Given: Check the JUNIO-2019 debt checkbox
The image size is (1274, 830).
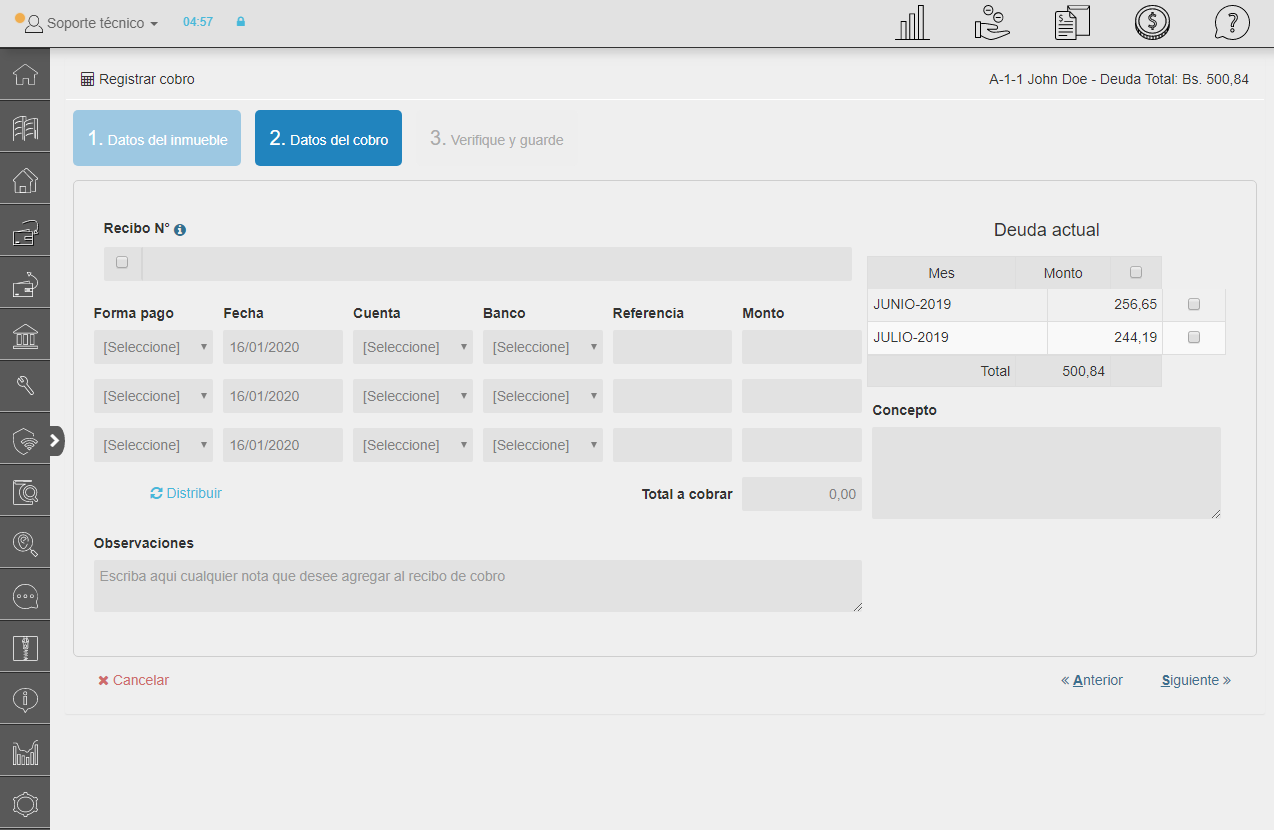Looking at the screenshot, I should click(x=1193, y=305).
